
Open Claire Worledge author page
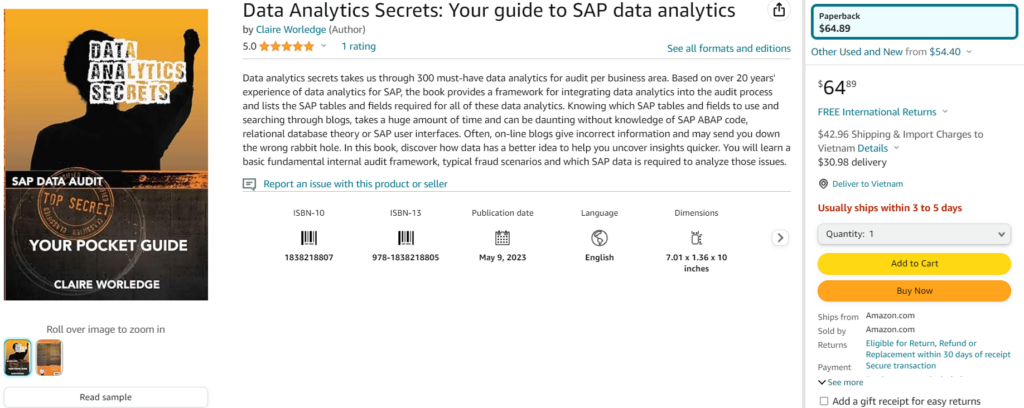pos(299,30)
